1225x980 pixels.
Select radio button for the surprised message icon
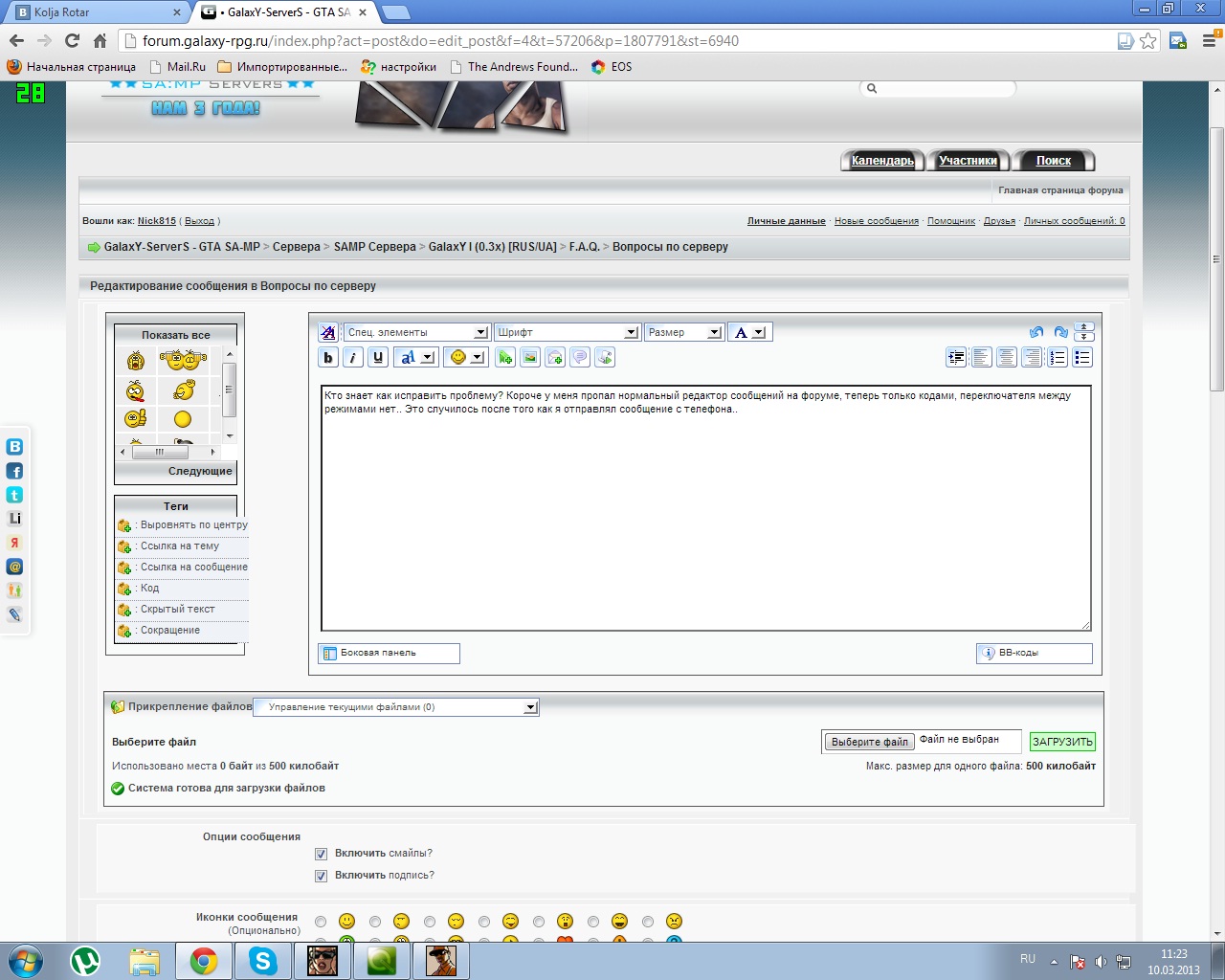click(x=539, y=922)
